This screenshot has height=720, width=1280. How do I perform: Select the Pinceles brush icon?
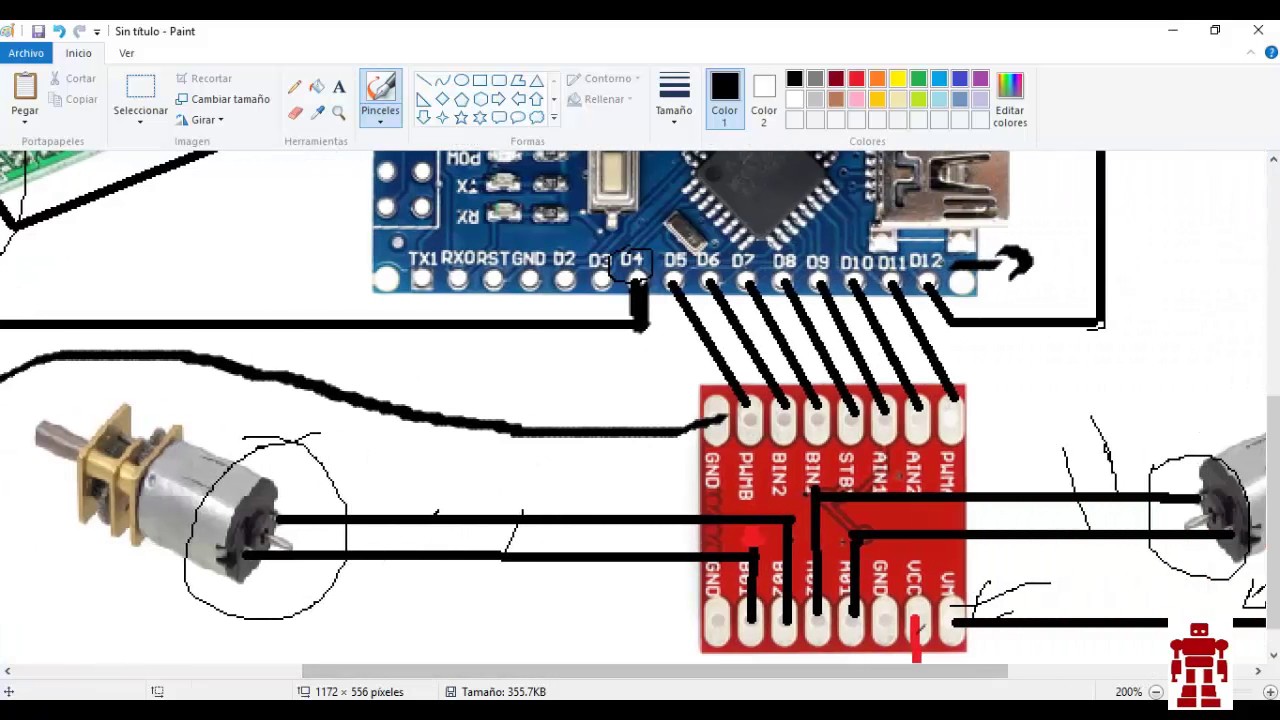click(380, 87)
